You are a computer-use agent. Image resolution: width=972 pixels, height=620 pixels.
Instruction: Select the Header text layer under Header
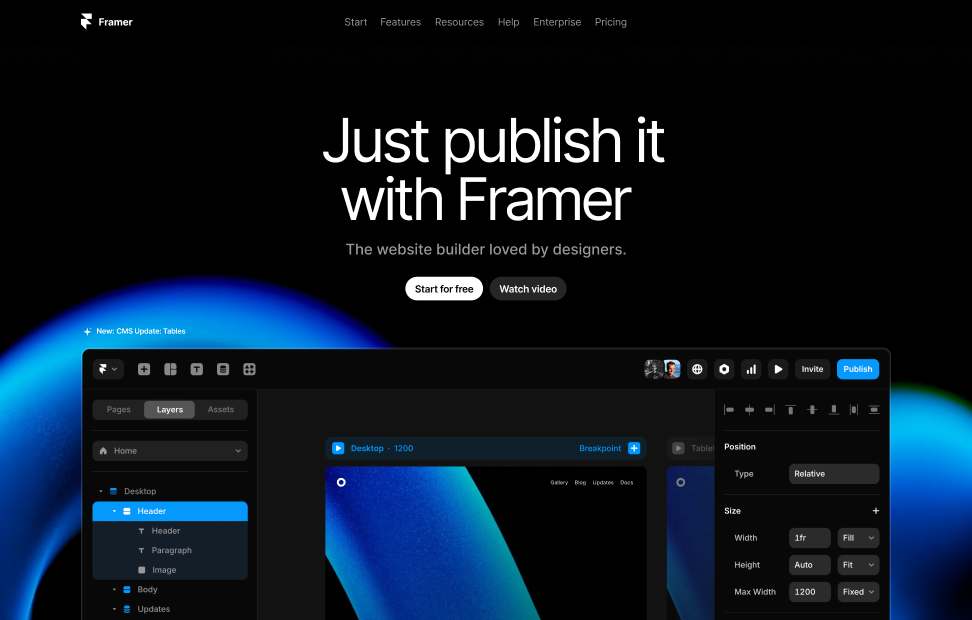pos(170,531)
